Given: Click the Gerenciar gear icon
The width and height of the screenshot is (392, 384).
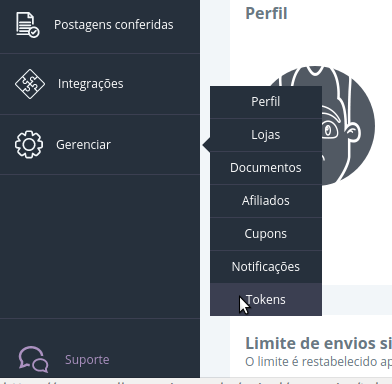Looking at the screenshot, I should tap(29, 144).
